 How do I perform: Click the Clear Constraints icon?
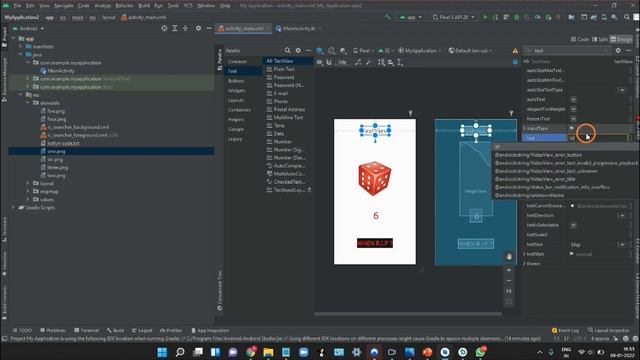pos(358,62)
